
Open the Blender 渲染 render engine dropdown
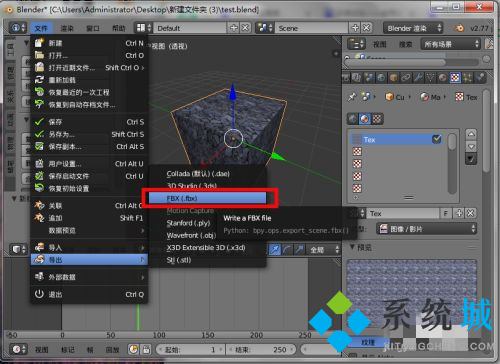pyautogui.click(x=413, y=28)
